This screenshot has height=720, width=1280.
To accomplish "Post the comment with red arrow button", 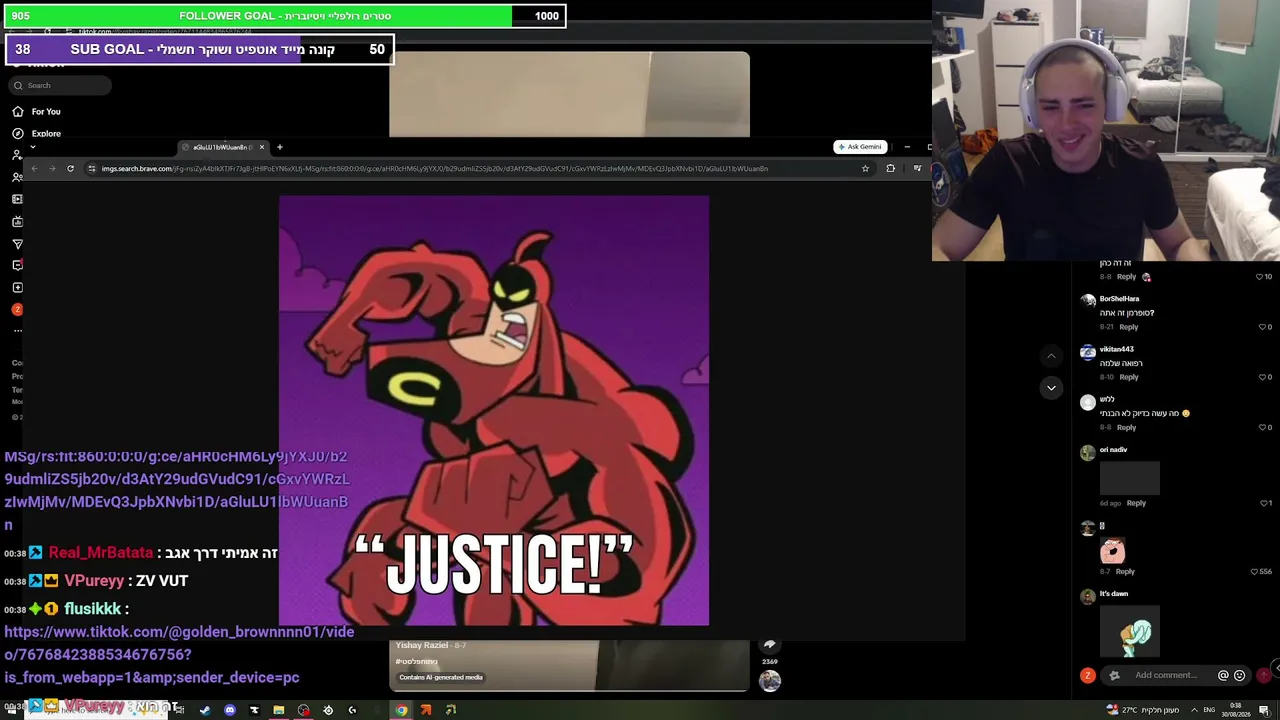I will [1264, 676].
